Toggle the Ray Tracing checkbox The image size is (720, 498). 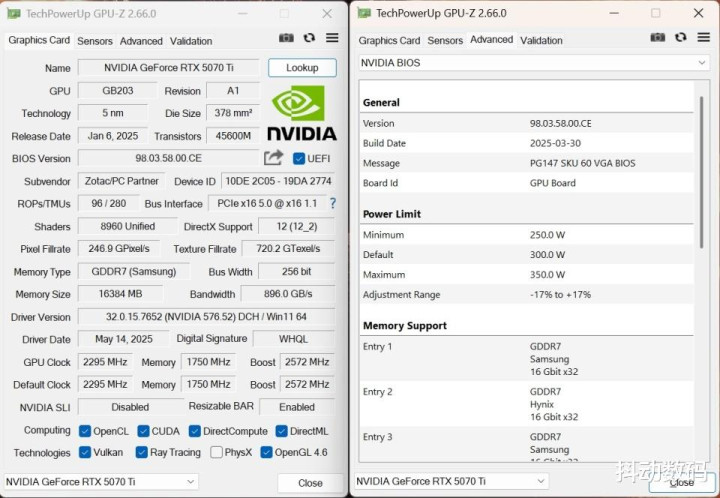point(141,452)
